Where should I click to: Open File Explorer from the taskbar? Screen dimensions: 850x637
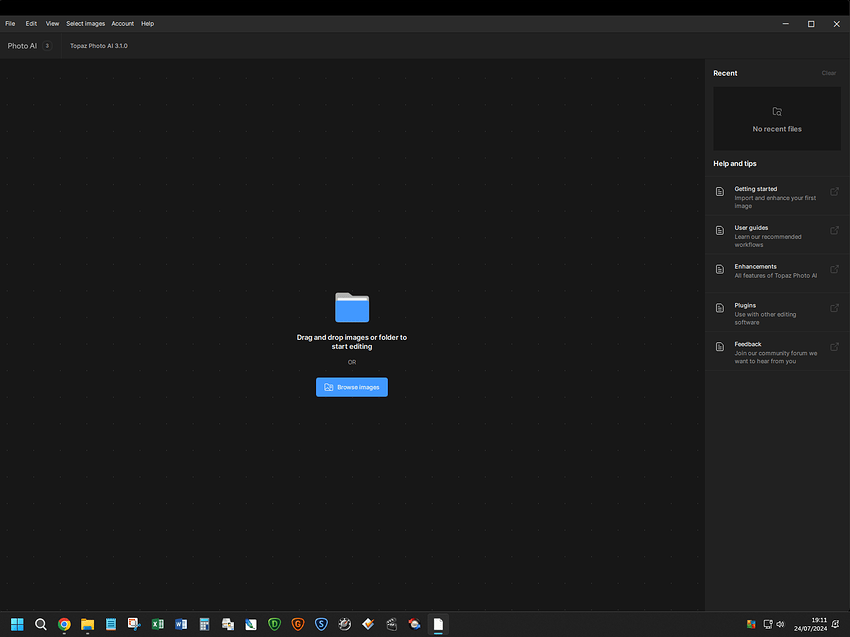point(87,624)
